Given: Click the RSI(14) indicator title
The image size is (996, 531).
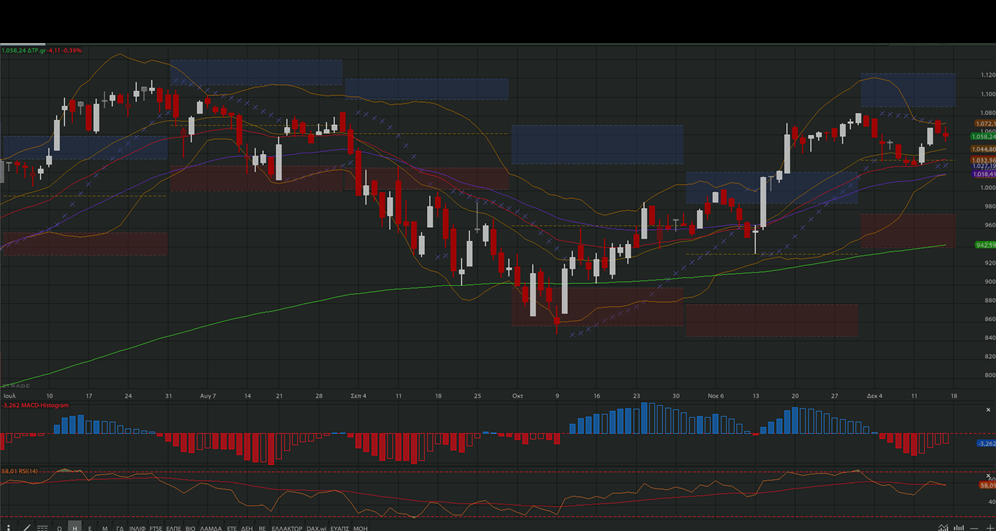Looking at the screenshot, I should (x=27, y=471).
